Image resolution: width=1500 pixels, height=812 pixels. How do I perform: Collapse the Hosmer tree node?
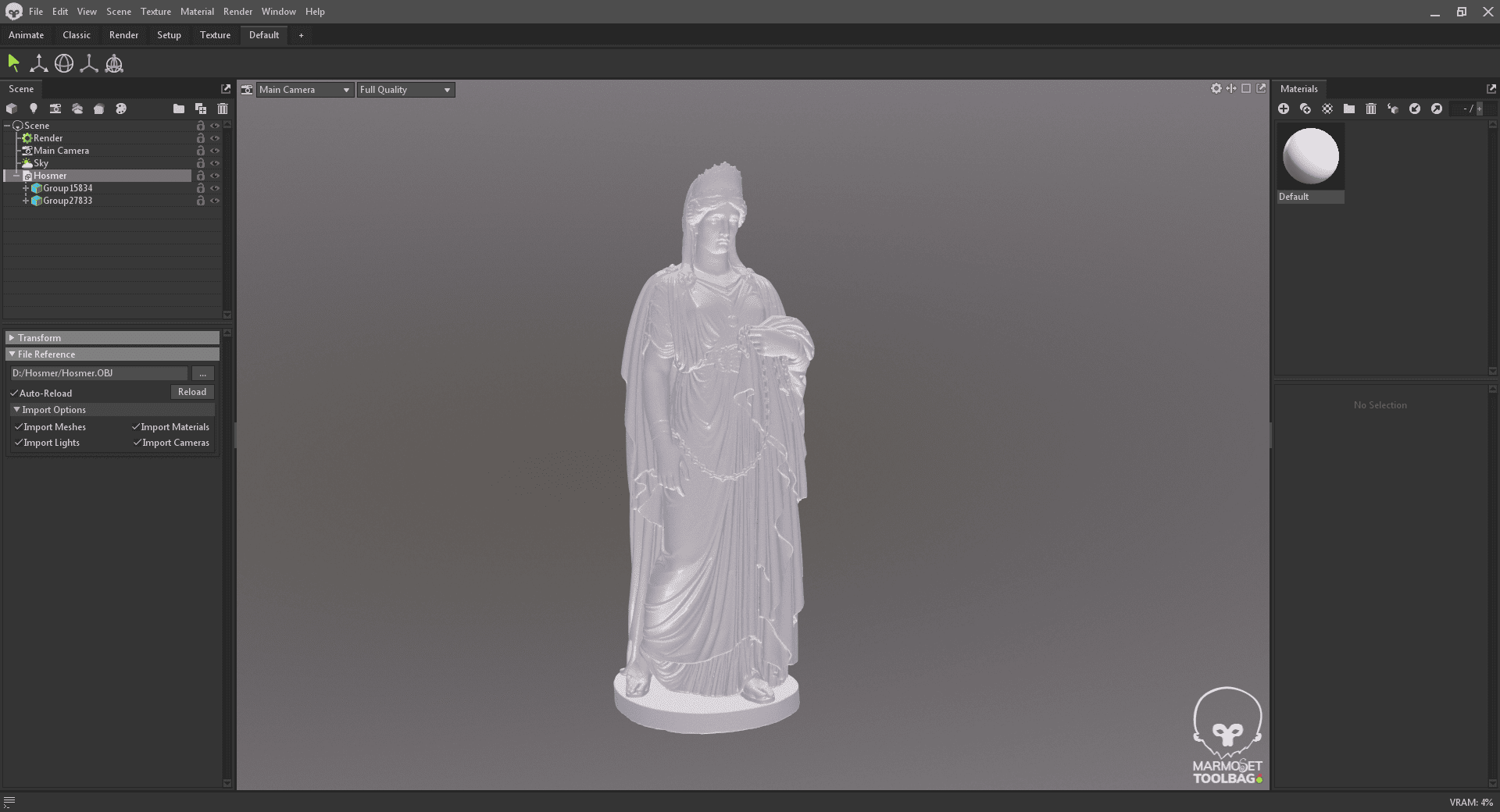(x=16, y=176)
